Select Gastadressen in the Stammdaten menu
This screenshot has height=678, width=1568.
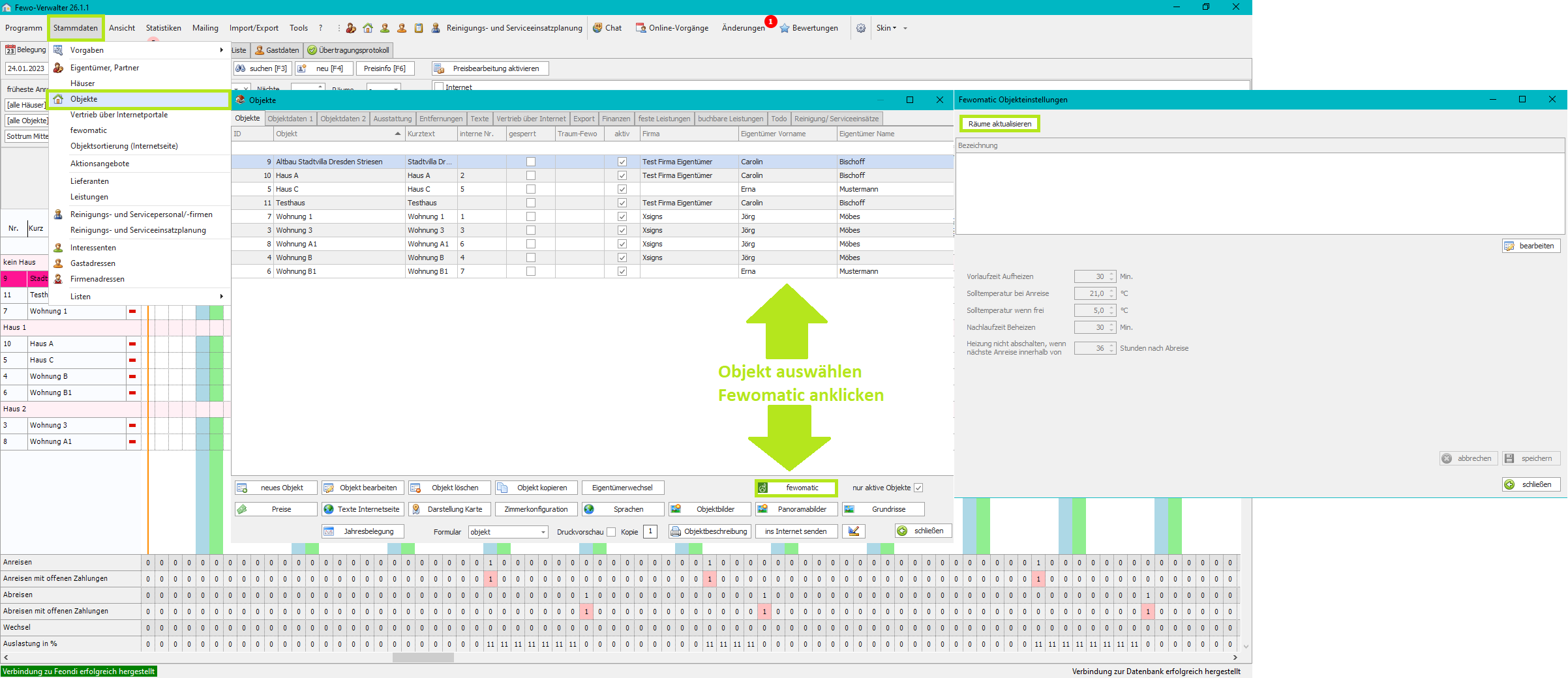point(93,263)
